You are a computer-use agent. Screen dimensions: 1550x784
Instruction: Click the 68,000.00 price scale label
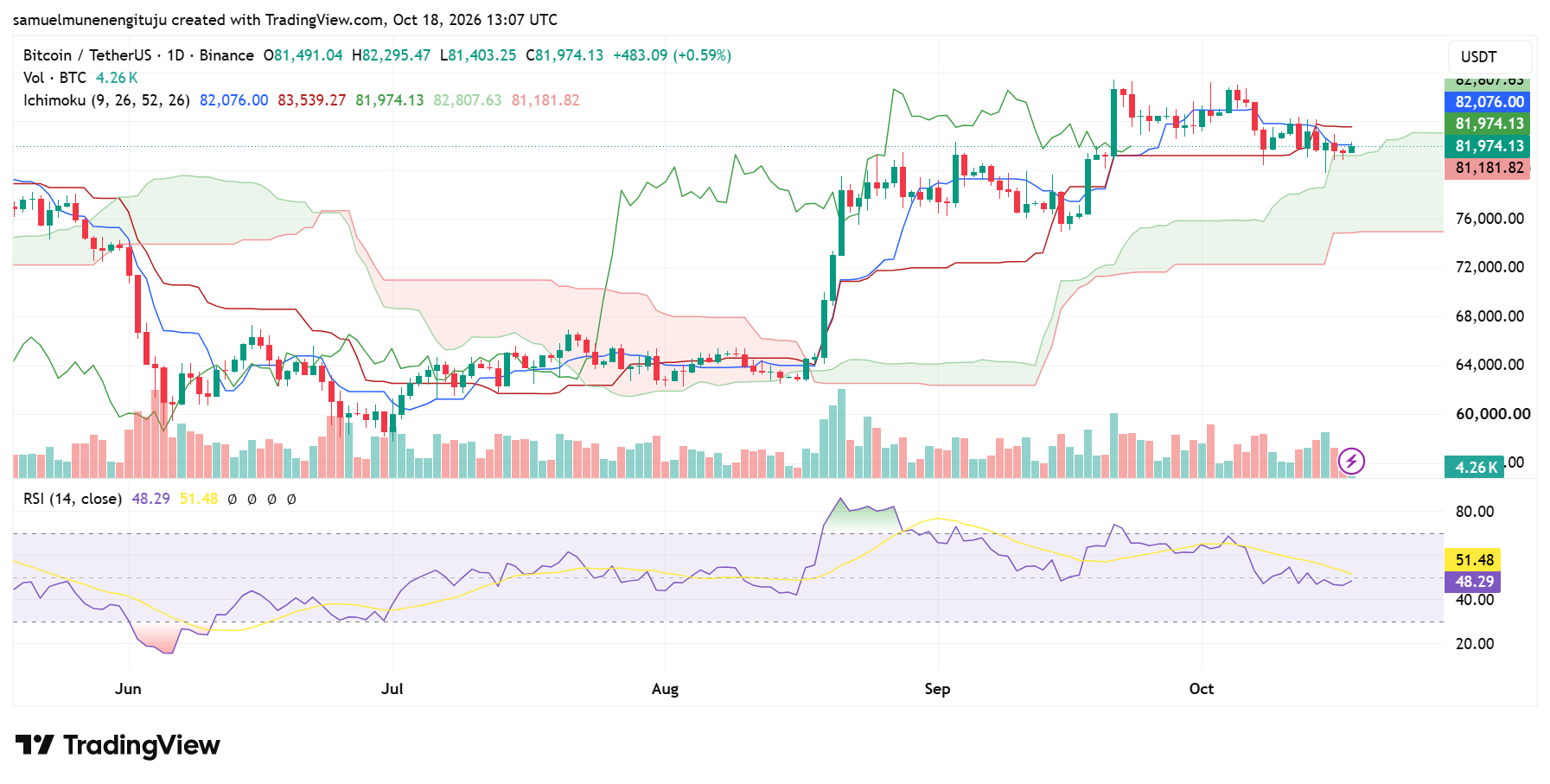click(1489, 316)
